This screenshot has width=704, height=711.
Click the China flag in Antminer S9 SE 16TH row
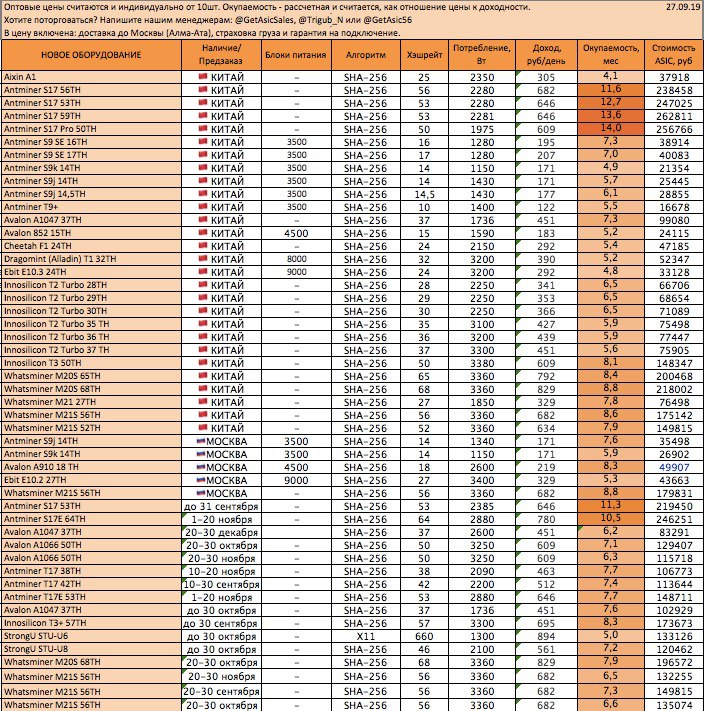coord(203,141)
